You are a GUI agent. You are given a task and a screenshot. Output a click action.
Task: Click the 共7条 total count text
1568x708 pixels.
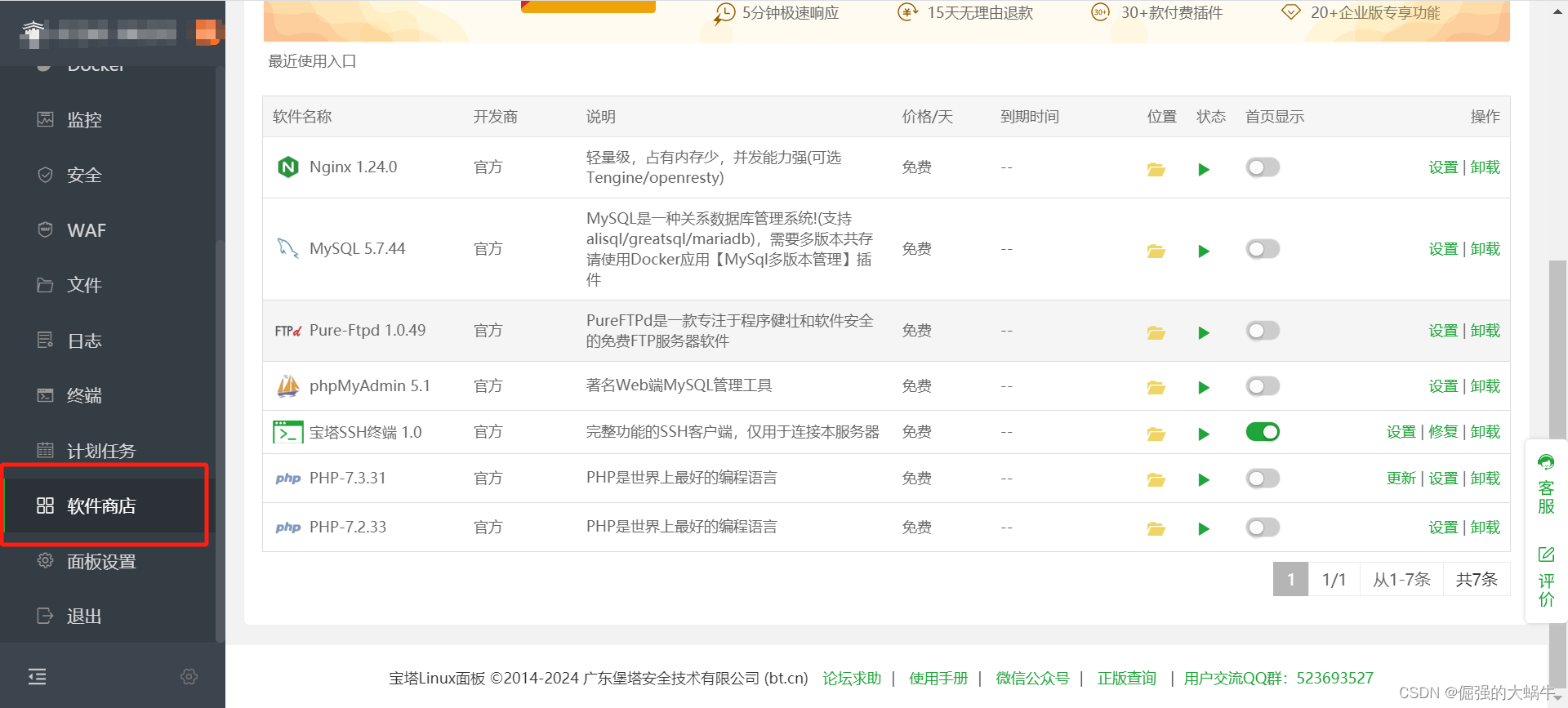click(1477, 579)
